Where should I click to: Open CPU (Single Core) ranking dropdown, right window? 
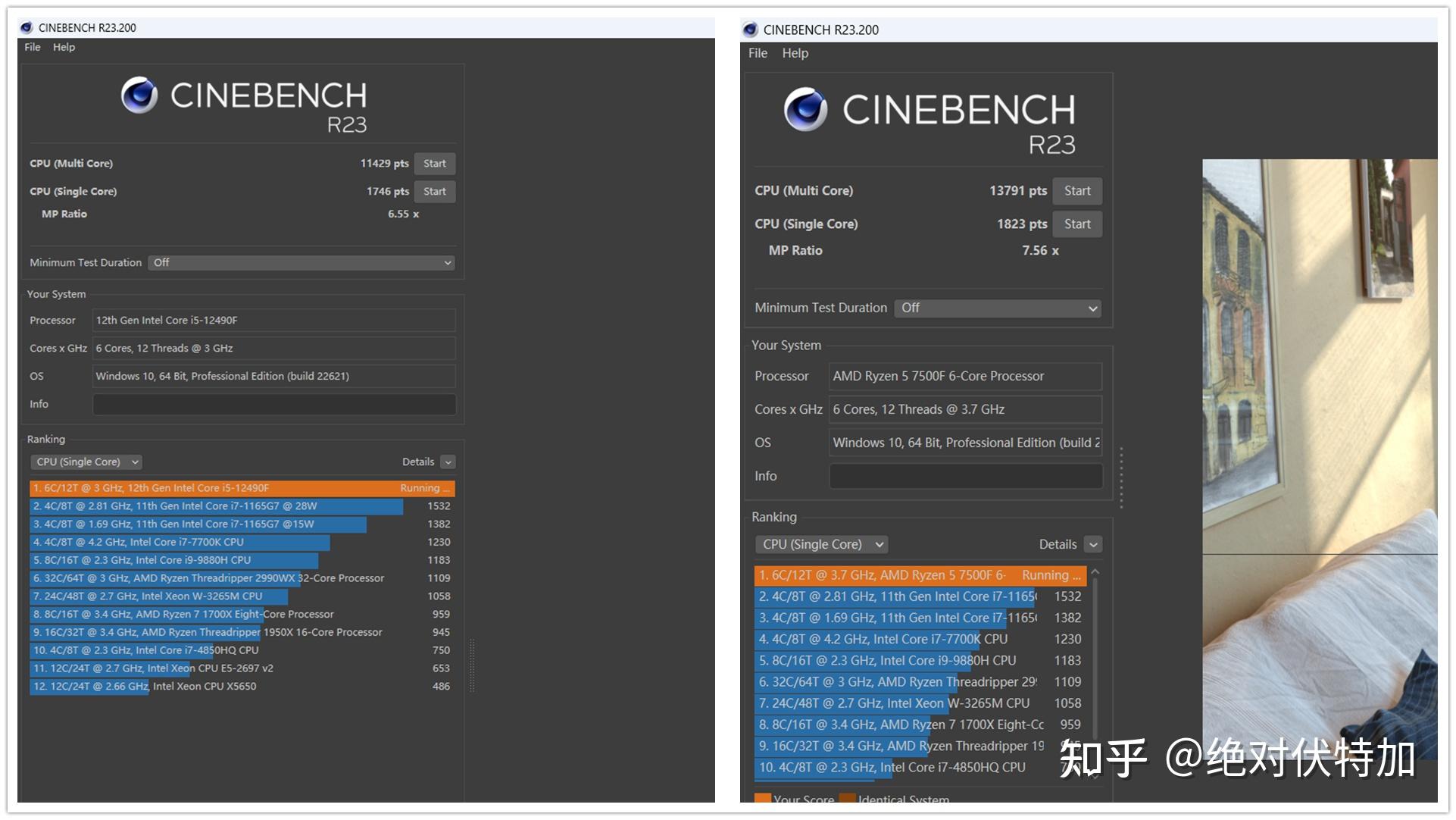pyautogui.click(x=821, y=544)
